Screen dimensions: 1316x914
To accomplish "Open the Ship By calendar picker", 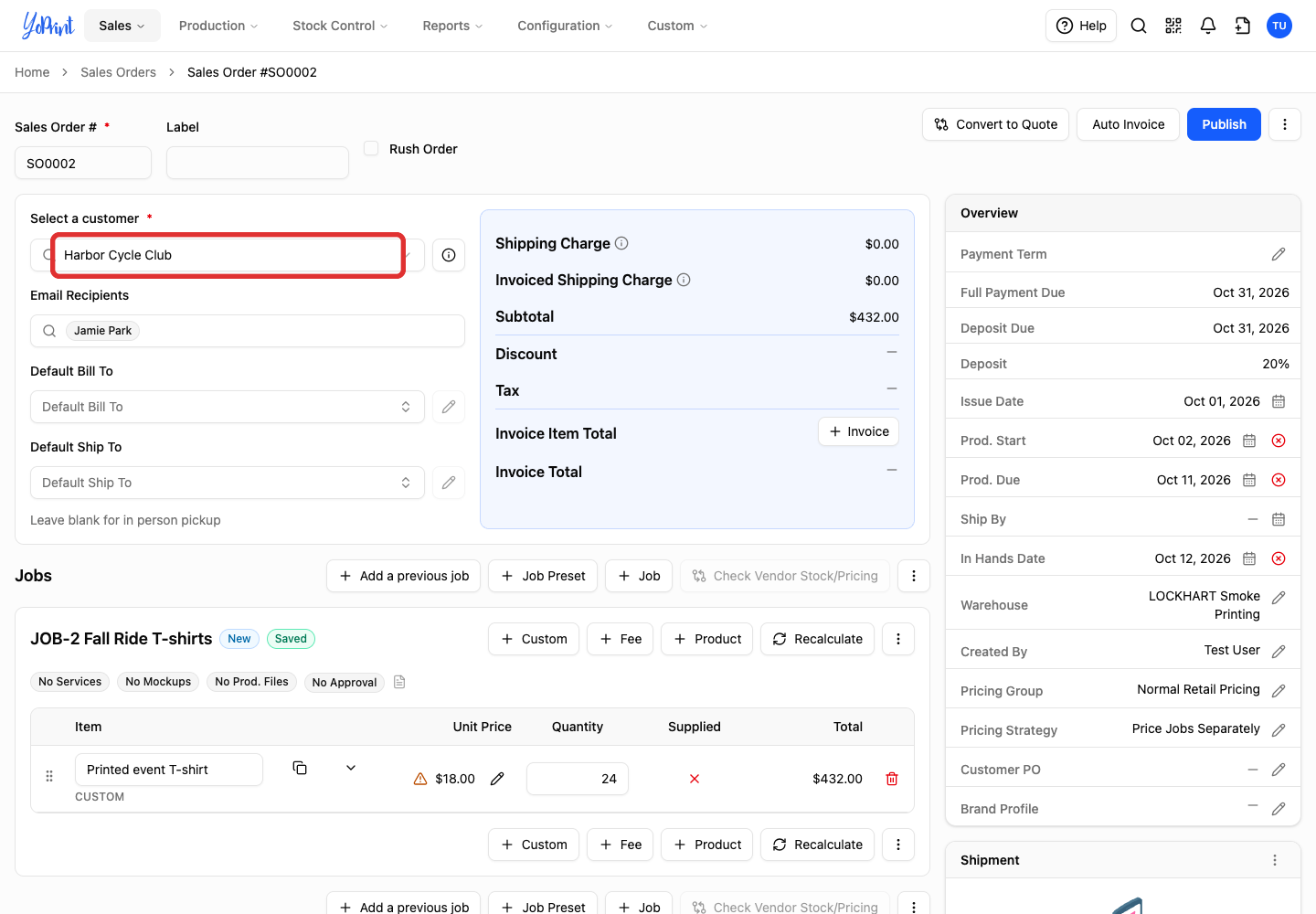I will [x=1279, y=519].
